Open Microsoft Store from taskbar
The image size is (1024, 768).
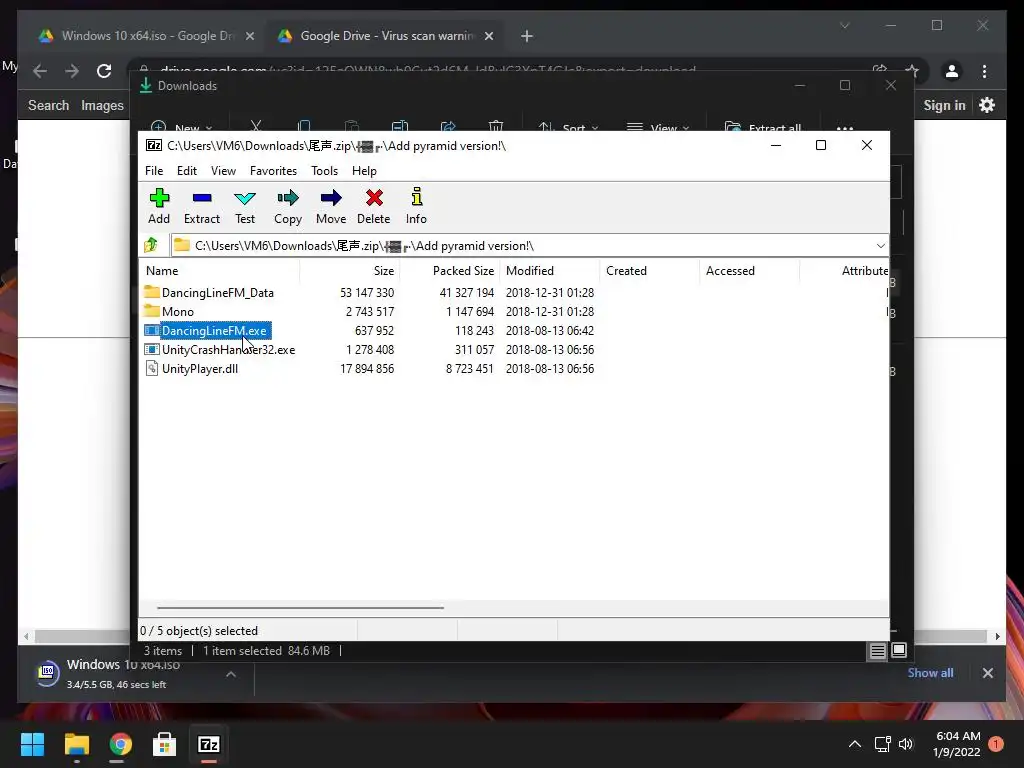pos(164,744)
